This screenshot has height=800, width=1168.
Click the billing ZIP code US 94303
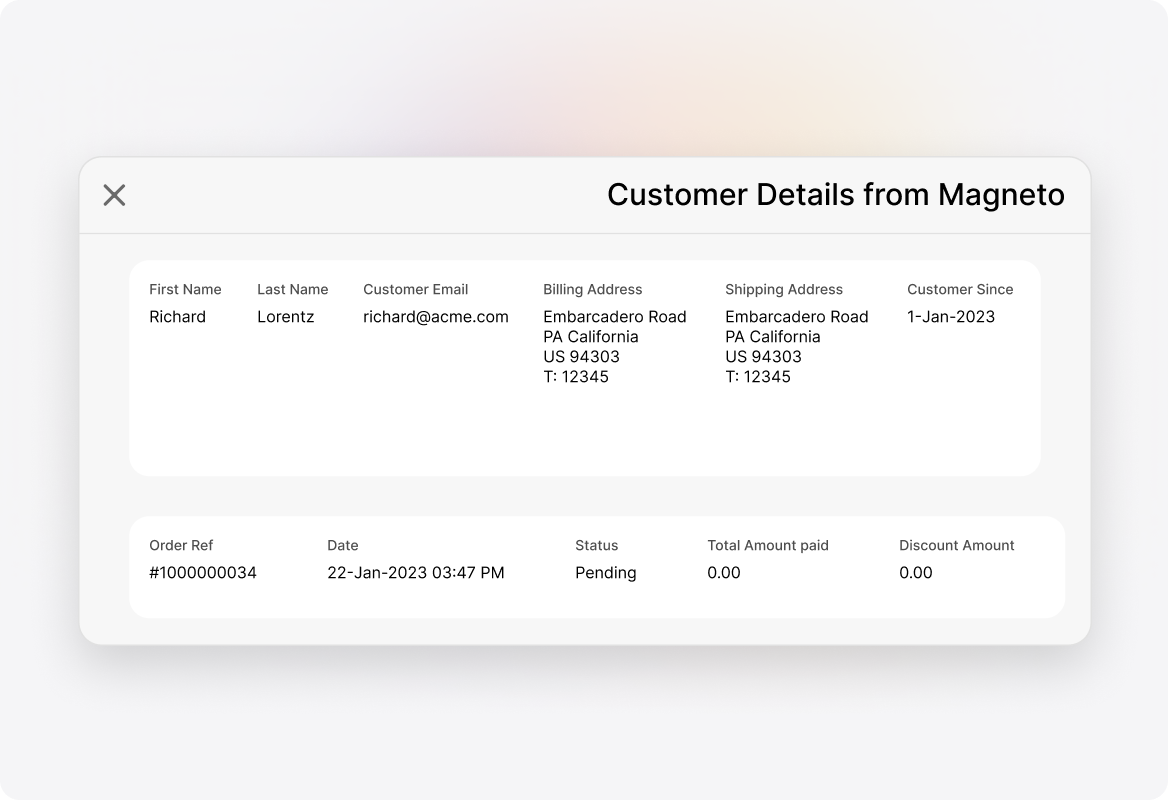(579, 356)
